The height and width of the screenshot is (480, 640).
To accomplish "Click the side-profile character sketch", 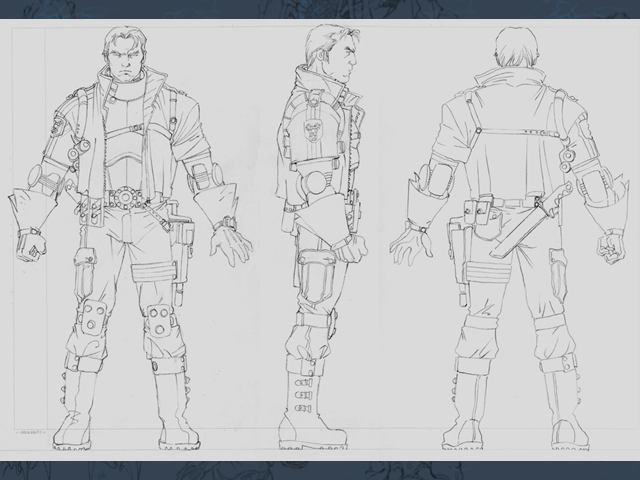I will click(x=321, y=237).
